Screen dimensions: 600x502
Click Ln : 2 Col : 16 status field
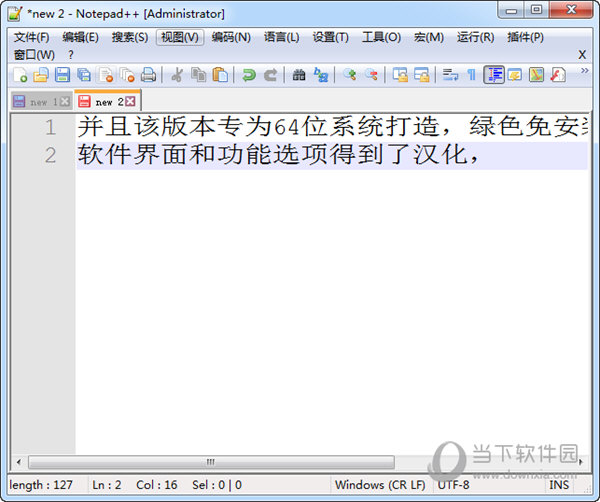[135, 485]
